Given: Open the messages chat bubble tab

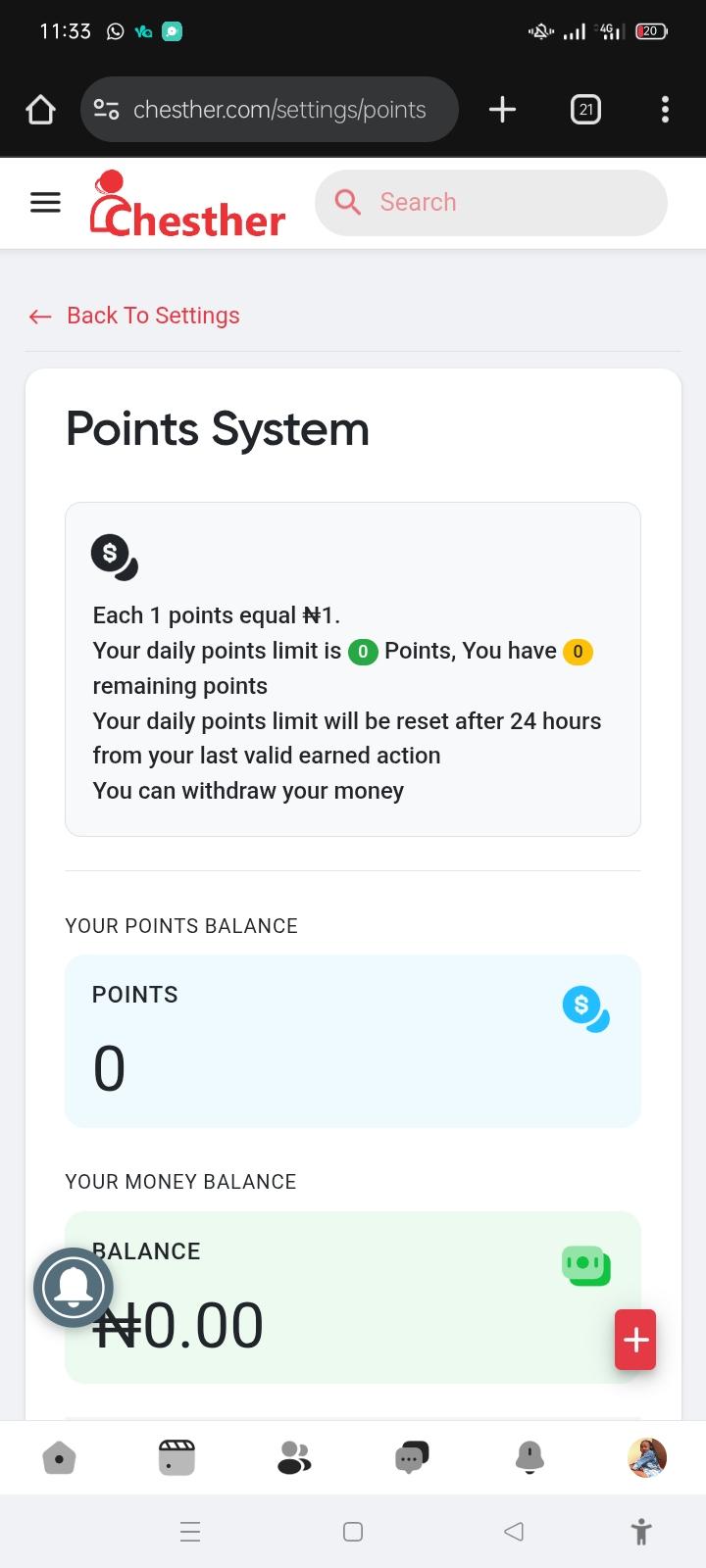Looking at the screenshot, I should (x=412, y=1458).
